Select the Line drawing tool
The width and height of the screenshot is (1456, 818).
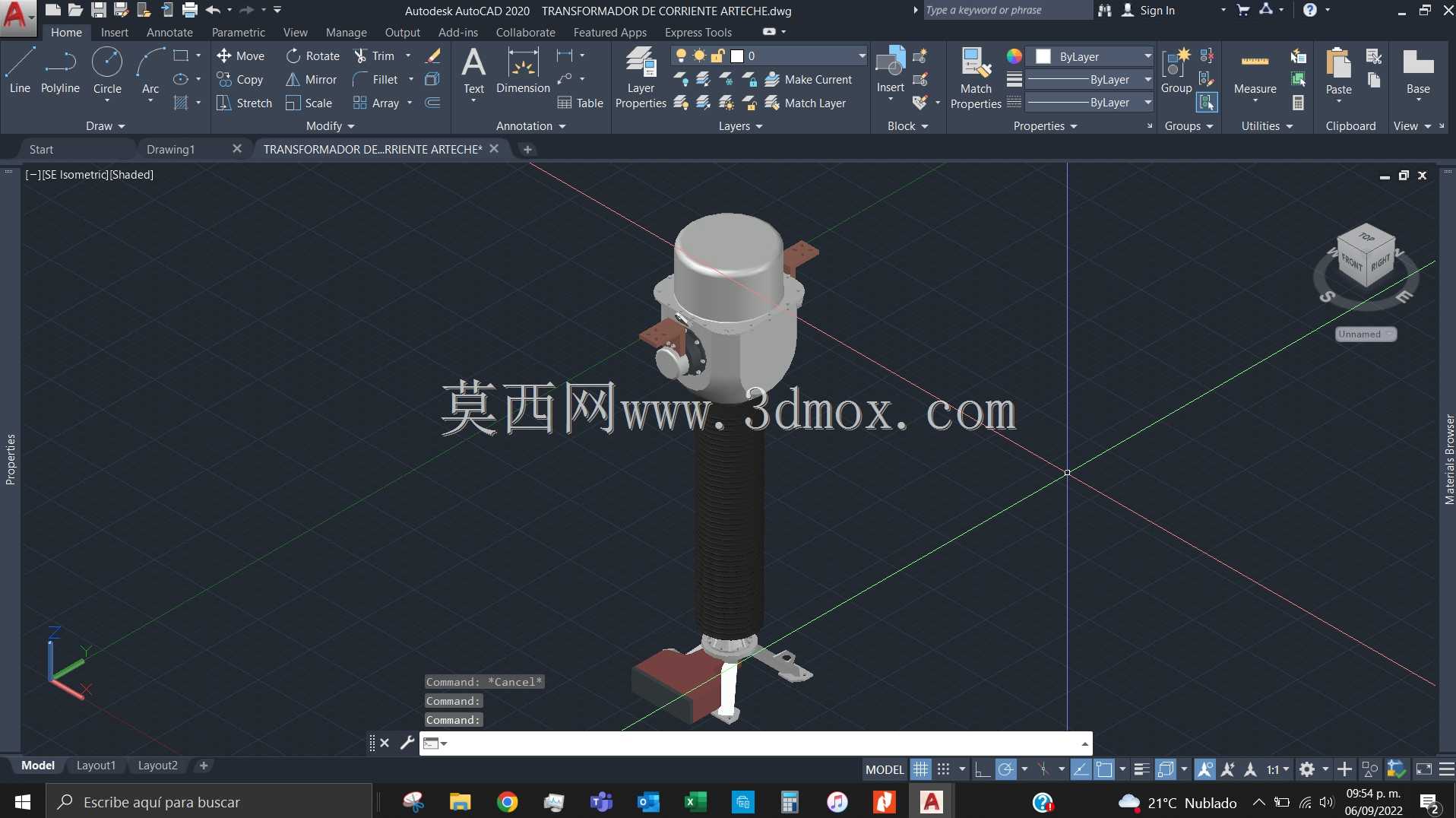pos(20,70)
